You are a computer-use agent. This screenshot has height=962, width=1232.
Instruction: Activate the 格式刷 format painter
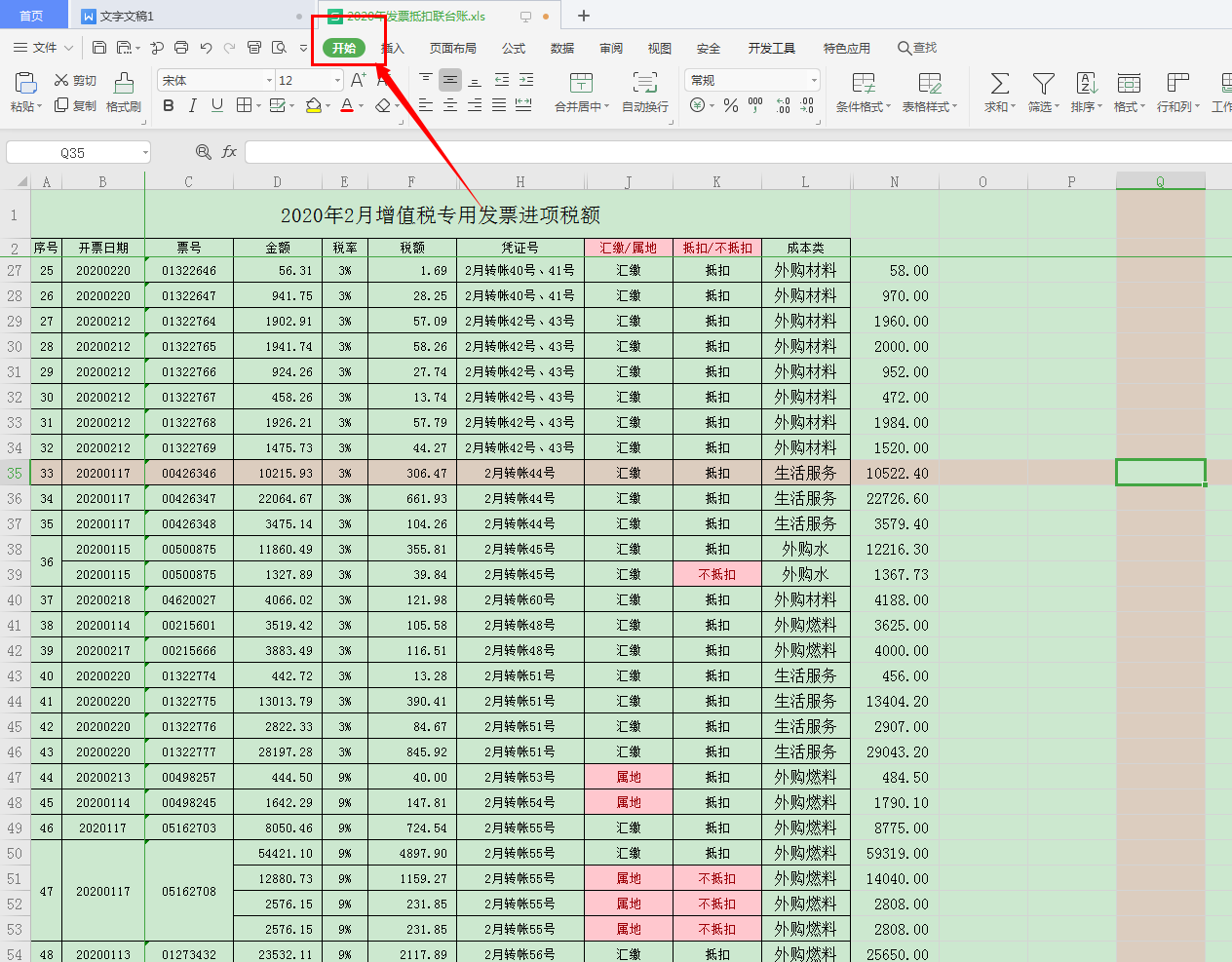click(124, 93)
